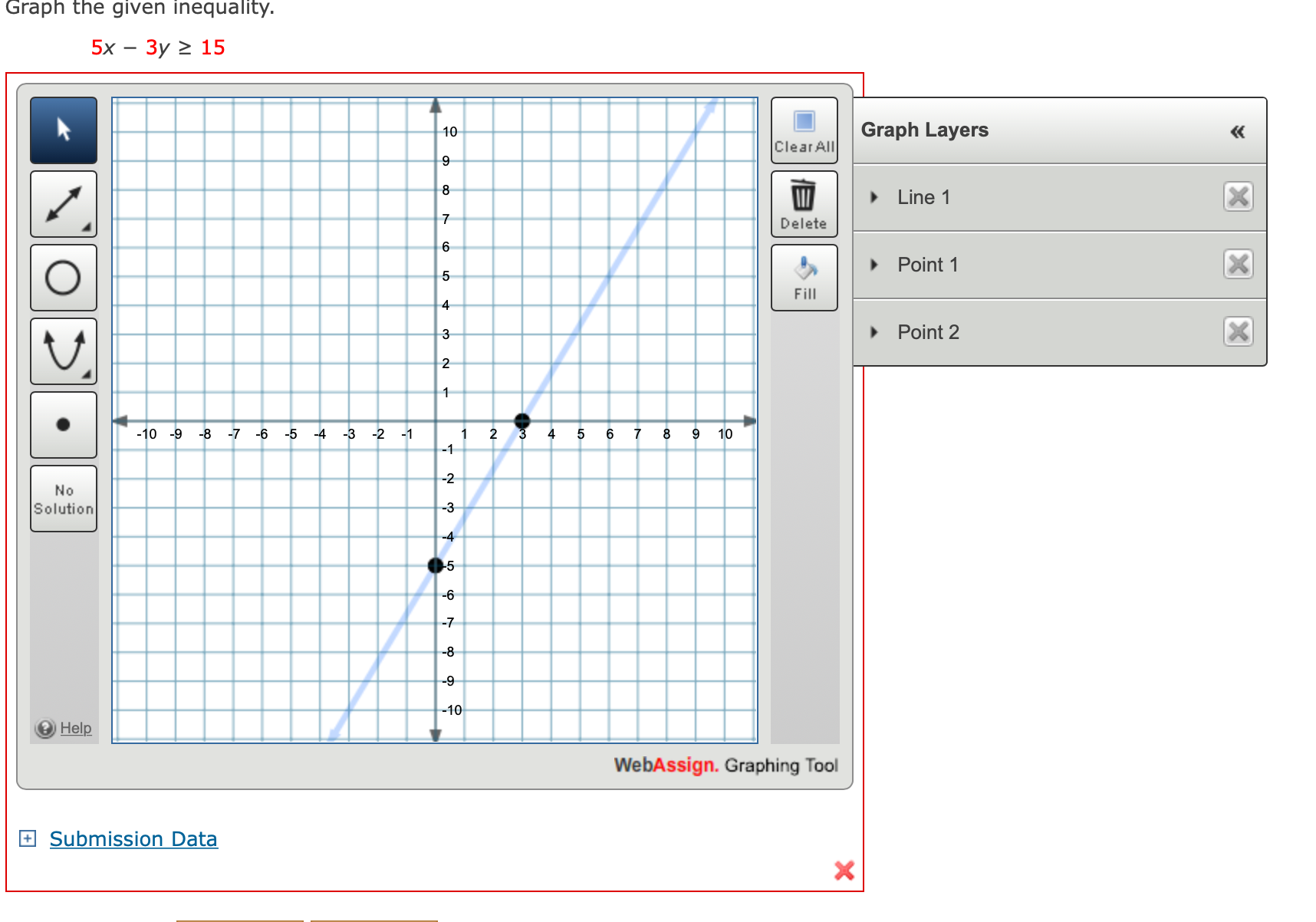The image size is (1316, 922).
Task: Click the Delete trash icon
Action: (x=804, y=201)
